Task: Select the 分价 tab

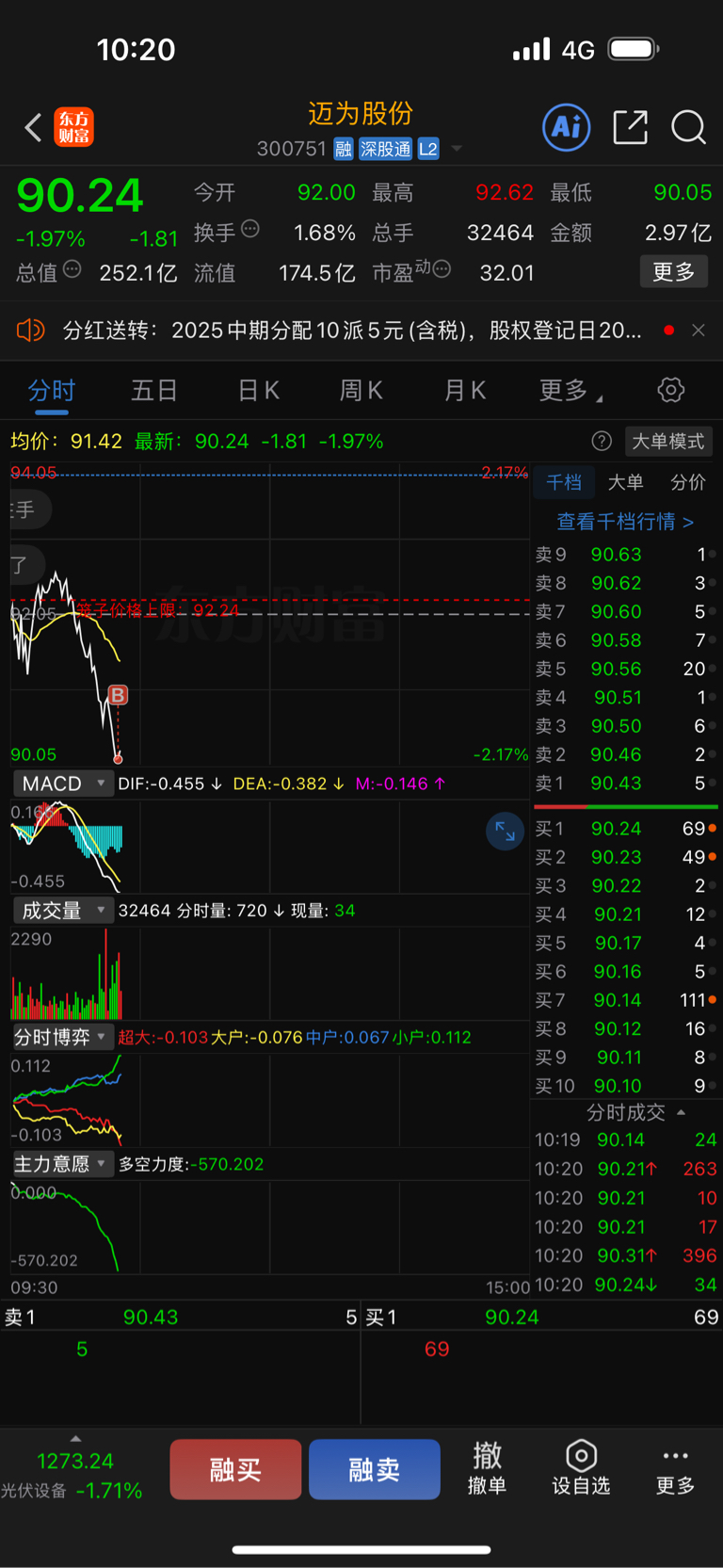Action: (688, 482)
